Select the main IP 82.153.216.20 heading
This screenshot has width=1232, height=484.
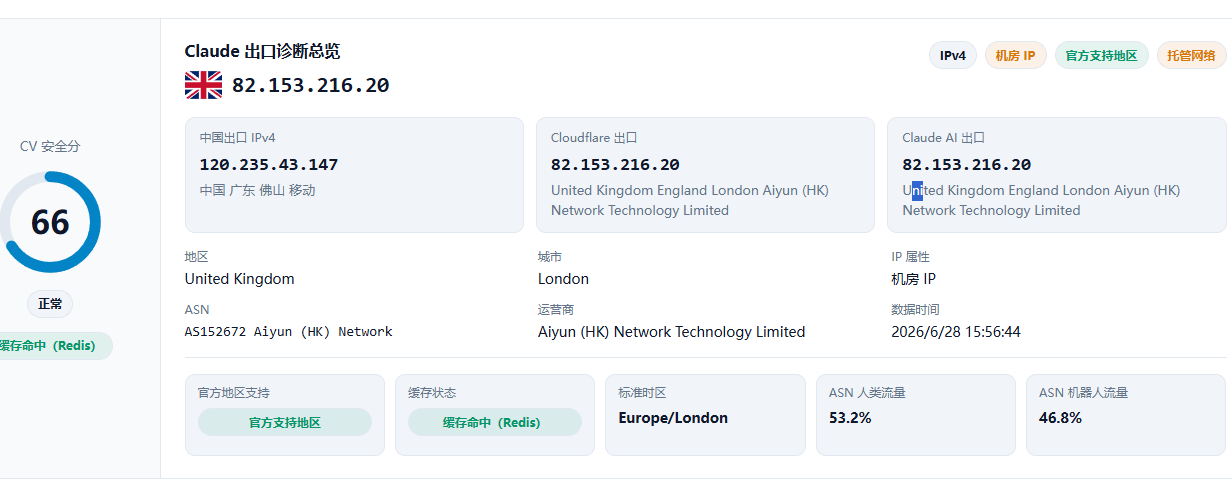coord(310,85)
